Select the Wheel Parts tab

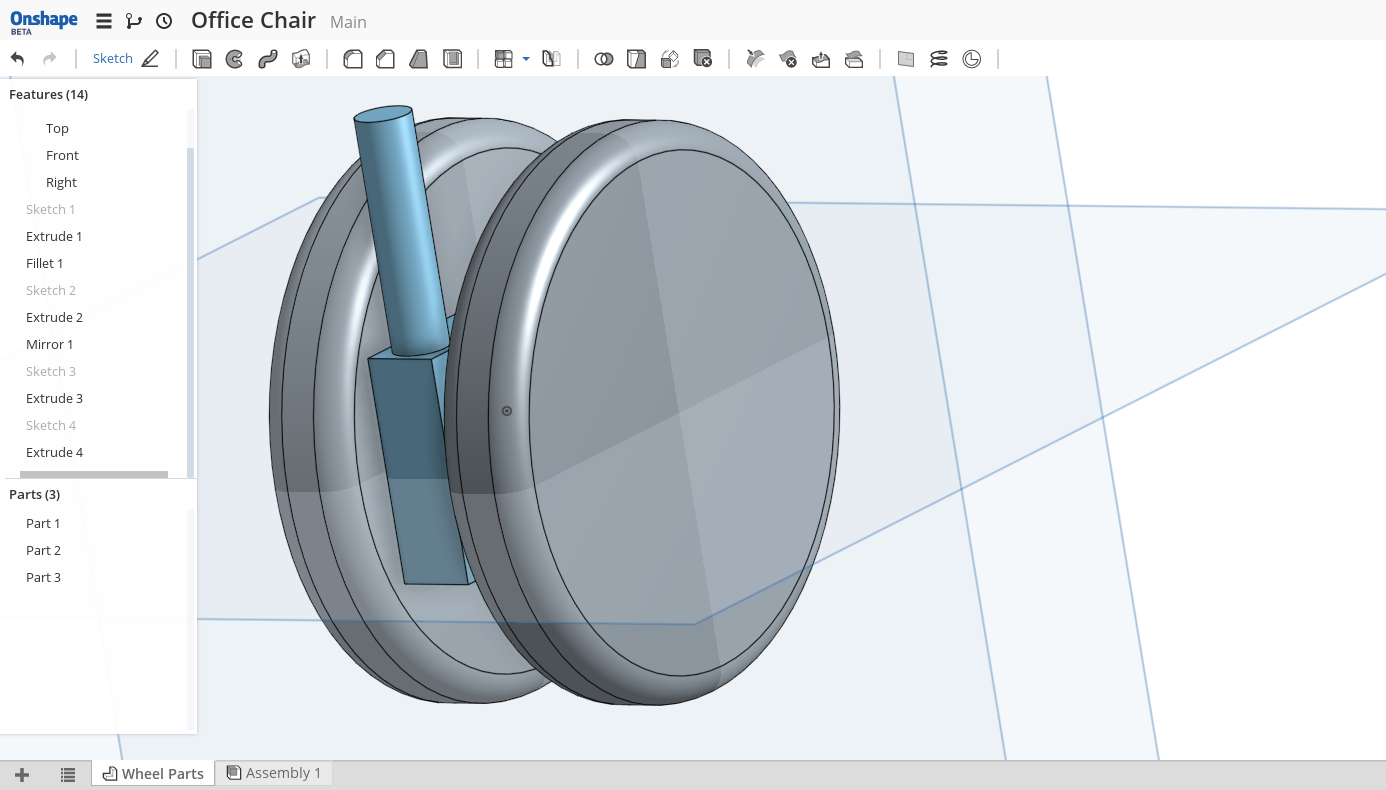tap(153, 773)
